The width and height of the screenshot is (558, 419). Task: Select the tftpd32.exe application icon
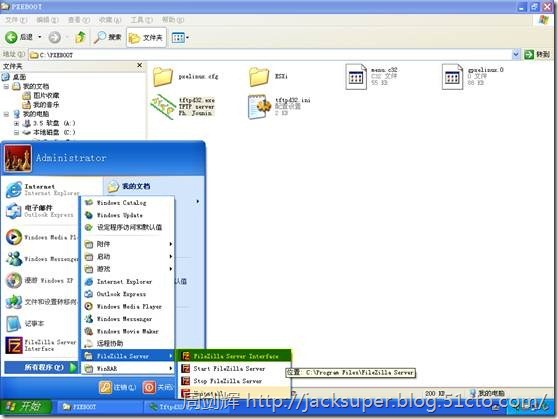pyautogui.click(x=163, y=106)
